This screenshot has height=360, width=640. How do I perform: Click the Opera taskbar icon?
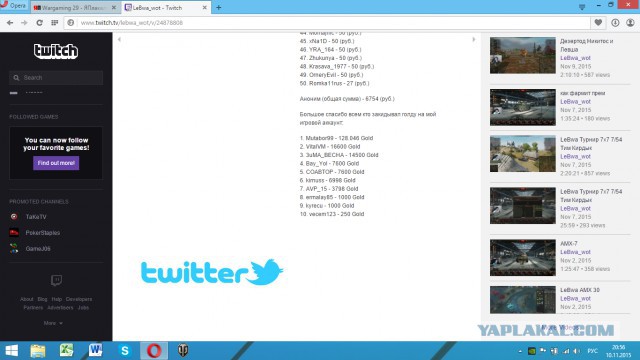154,351
